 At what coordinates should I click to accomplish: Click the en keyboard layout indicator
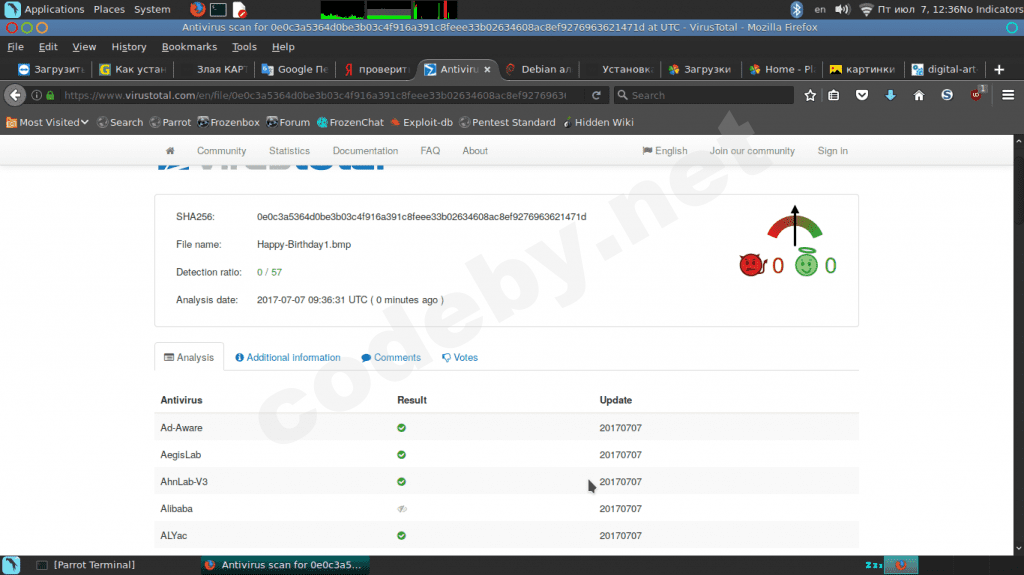(820, 9)
